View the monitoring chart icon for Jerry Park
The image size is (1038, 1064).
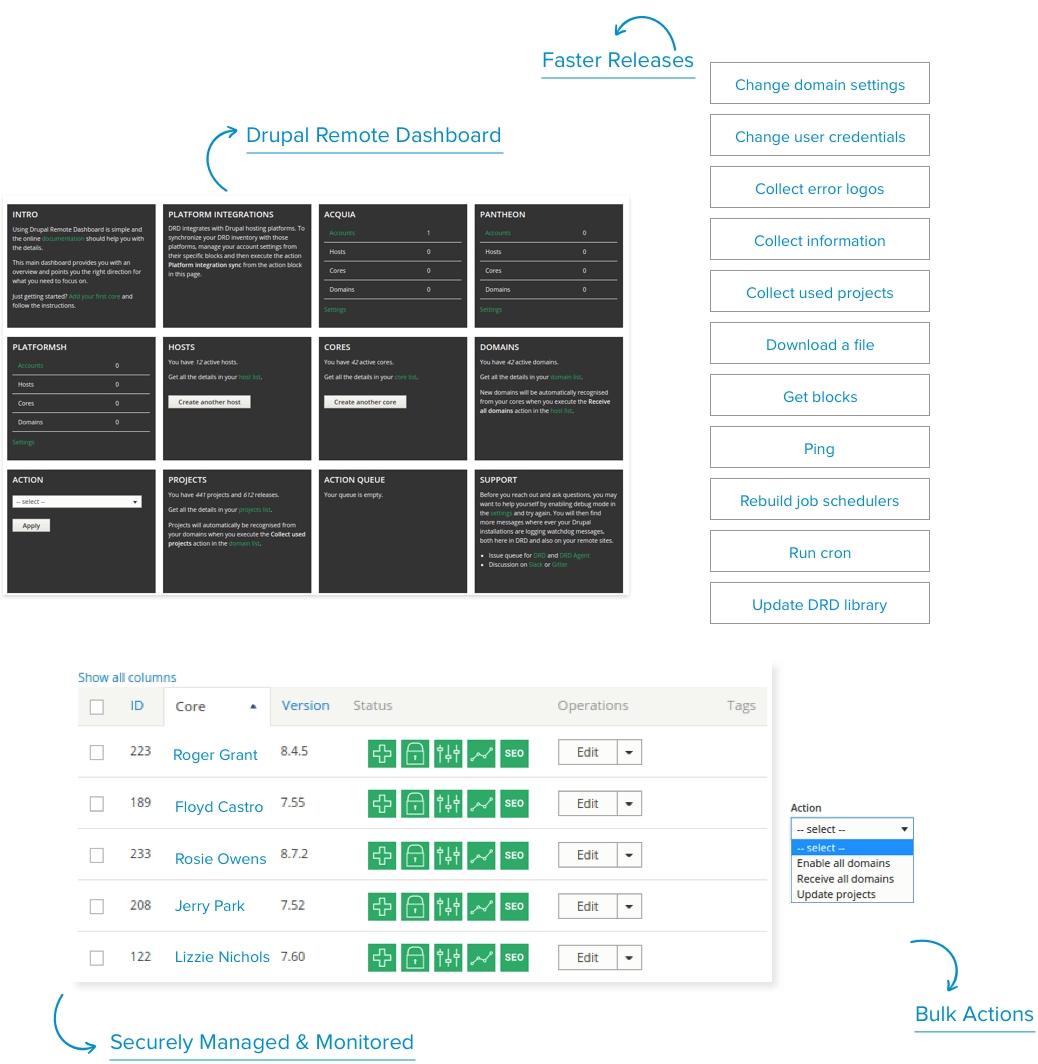[x=482, y=907]
